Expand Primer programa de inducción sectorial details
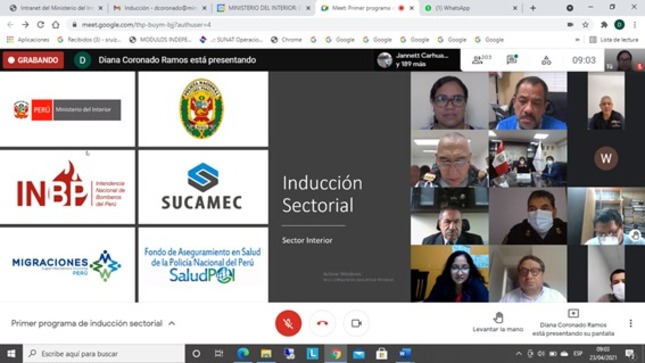The height and width of the screenshot is (363, 645). coord(172,323)
